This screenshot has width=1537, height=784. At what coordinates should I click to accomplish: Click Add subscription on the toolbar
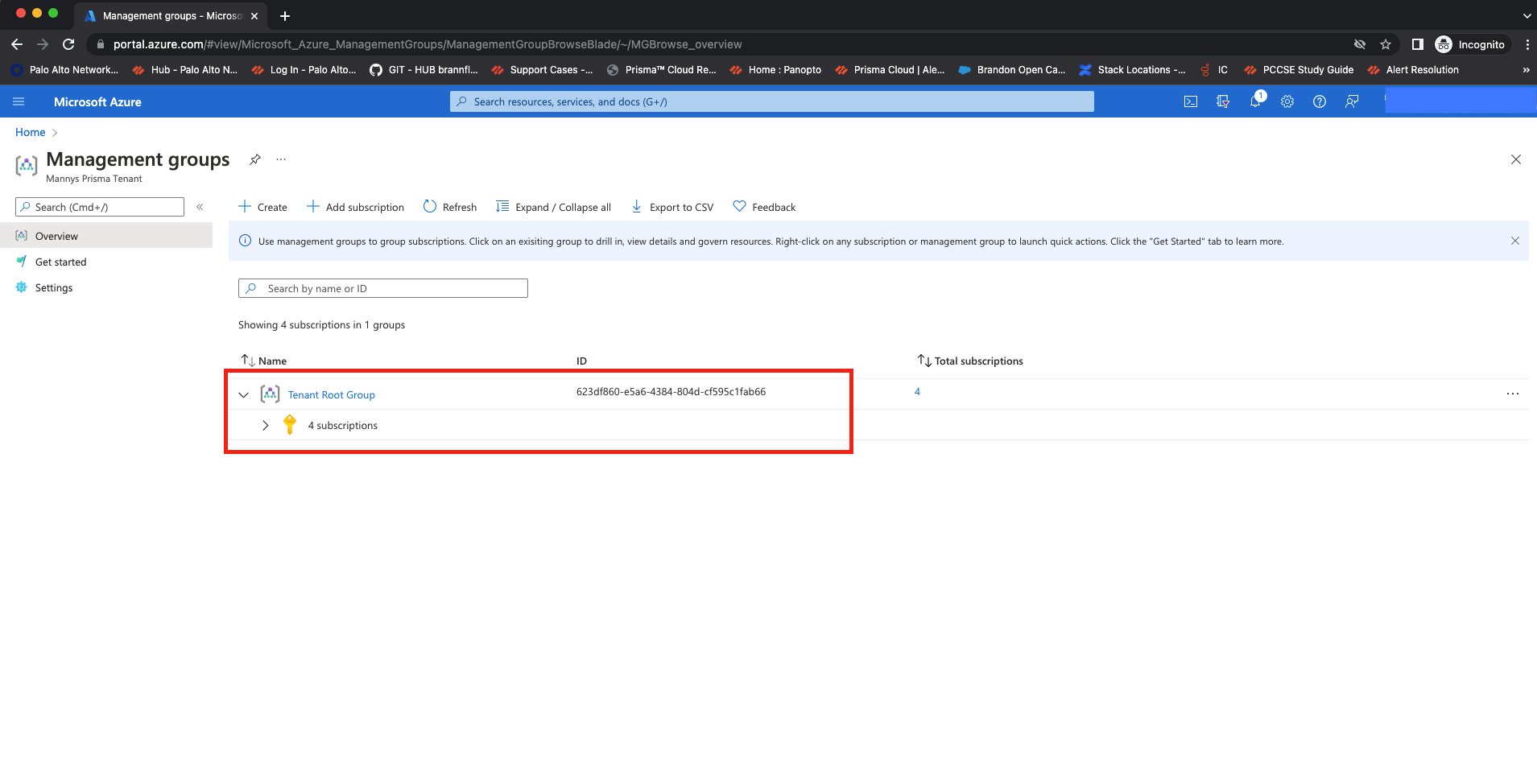[x=355, y=207]
